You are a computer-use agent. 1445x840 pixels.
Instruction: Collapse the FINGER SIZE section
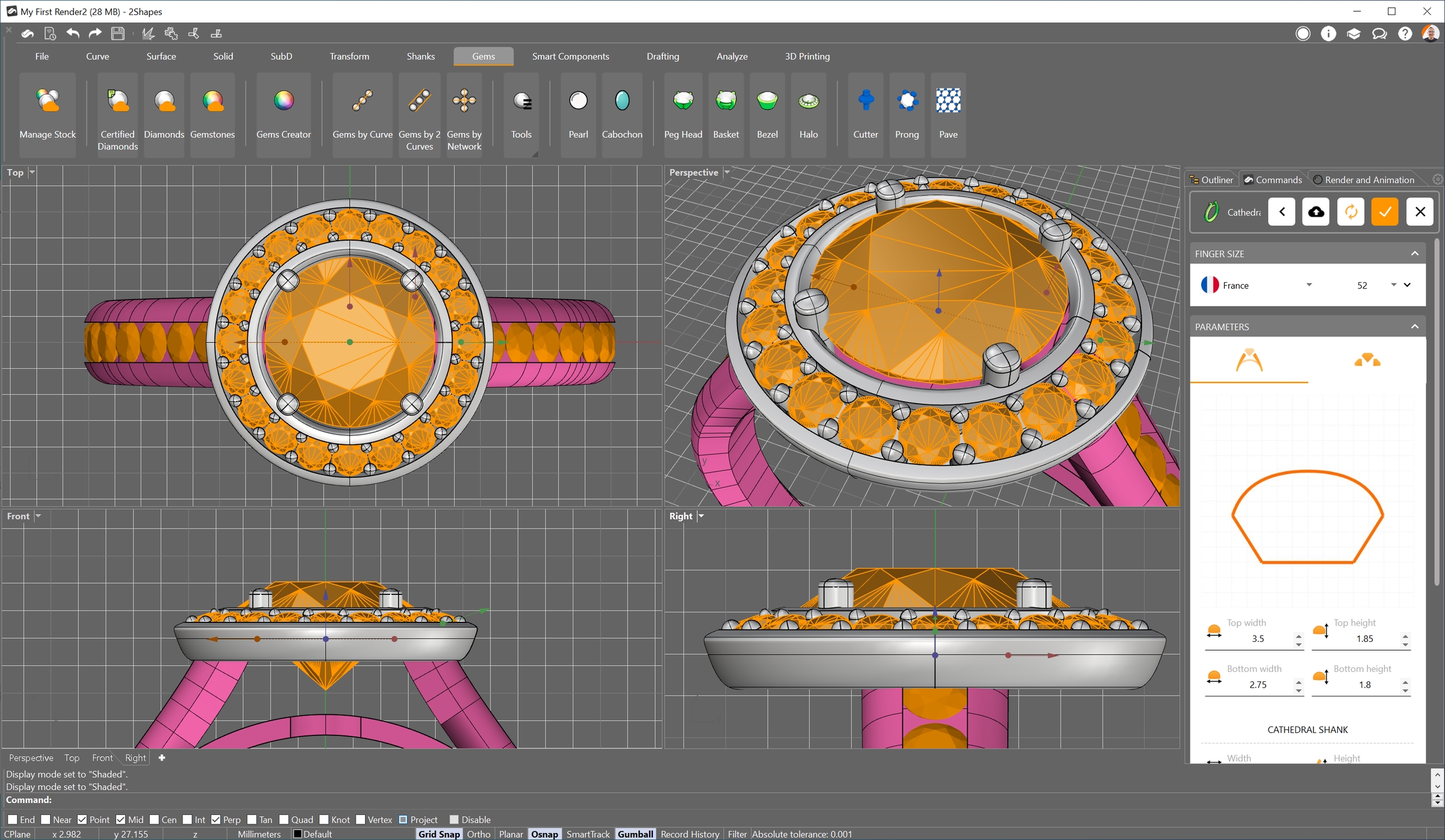click(1414, 254)
